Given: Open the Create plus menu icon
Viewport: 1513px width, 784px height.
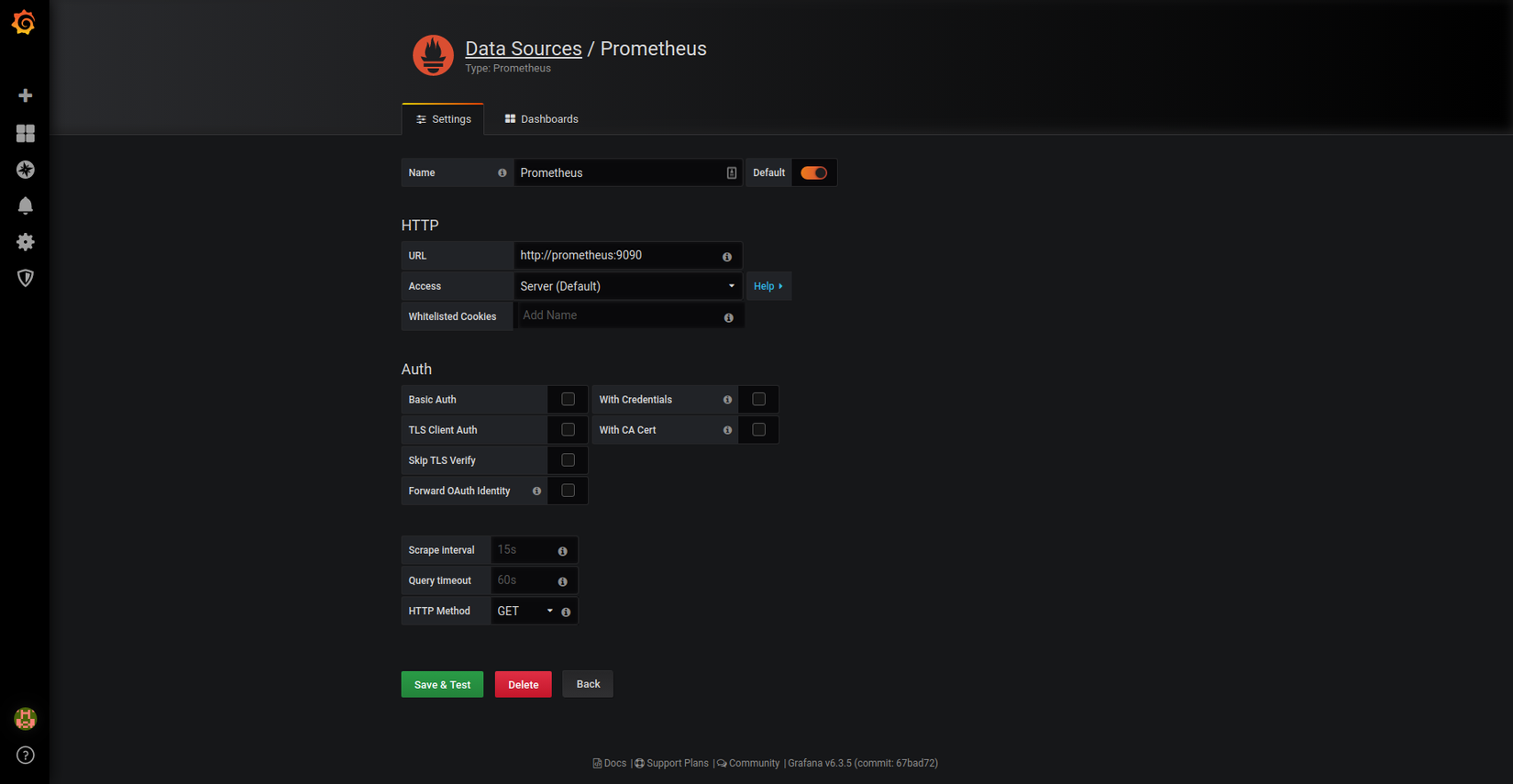Looking at the screenshot, I should pos(26,95).
